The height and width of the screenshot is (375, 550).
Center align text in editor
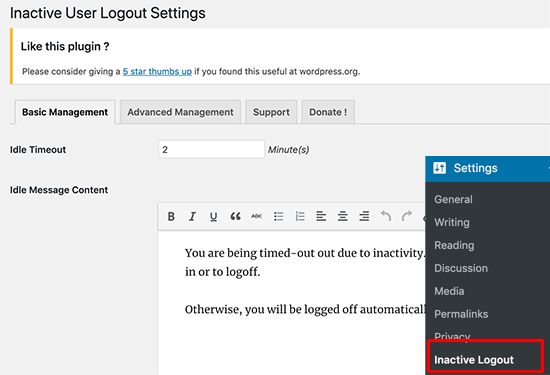click(343, 216)
